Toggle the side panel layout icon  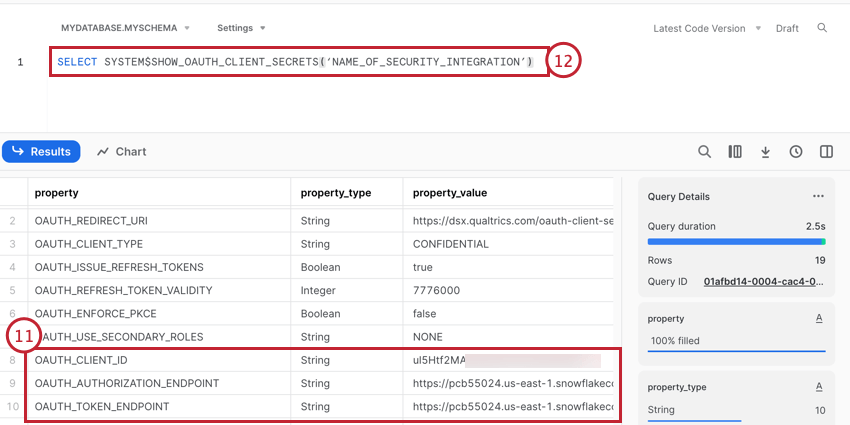[826, 152]
